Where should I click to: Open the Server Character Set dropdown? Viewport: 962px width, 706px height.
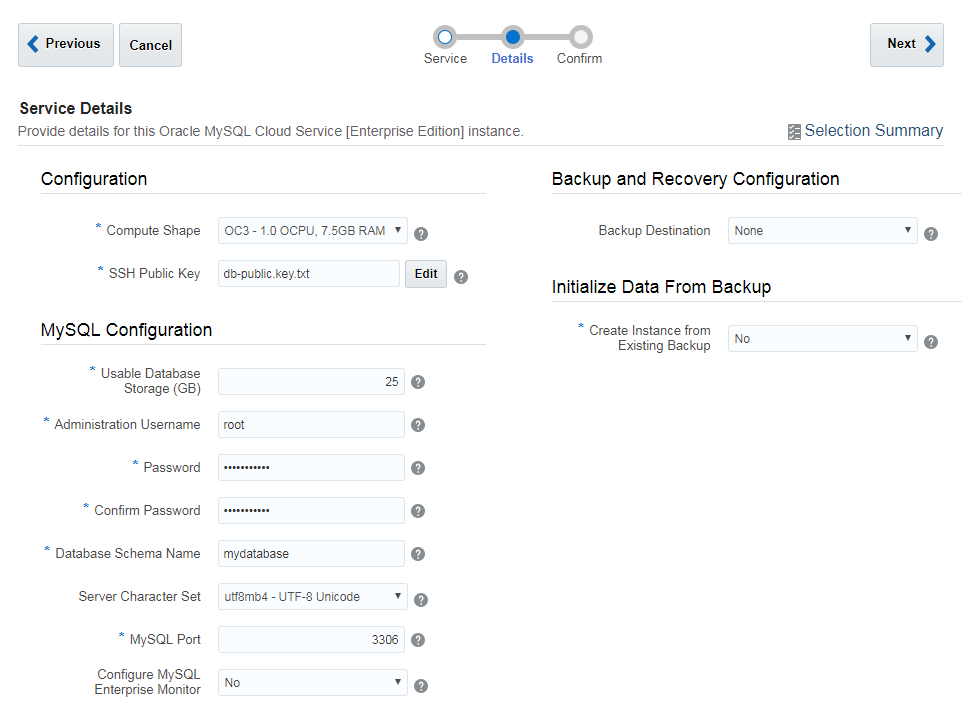pos(312,597)
